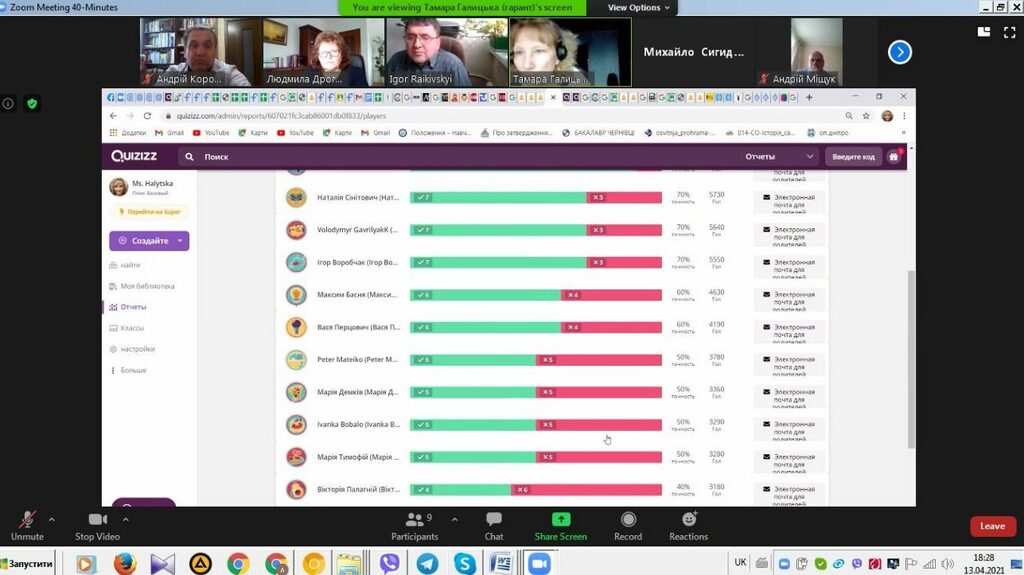Toggle Stop Video camera button

(98, 525)
